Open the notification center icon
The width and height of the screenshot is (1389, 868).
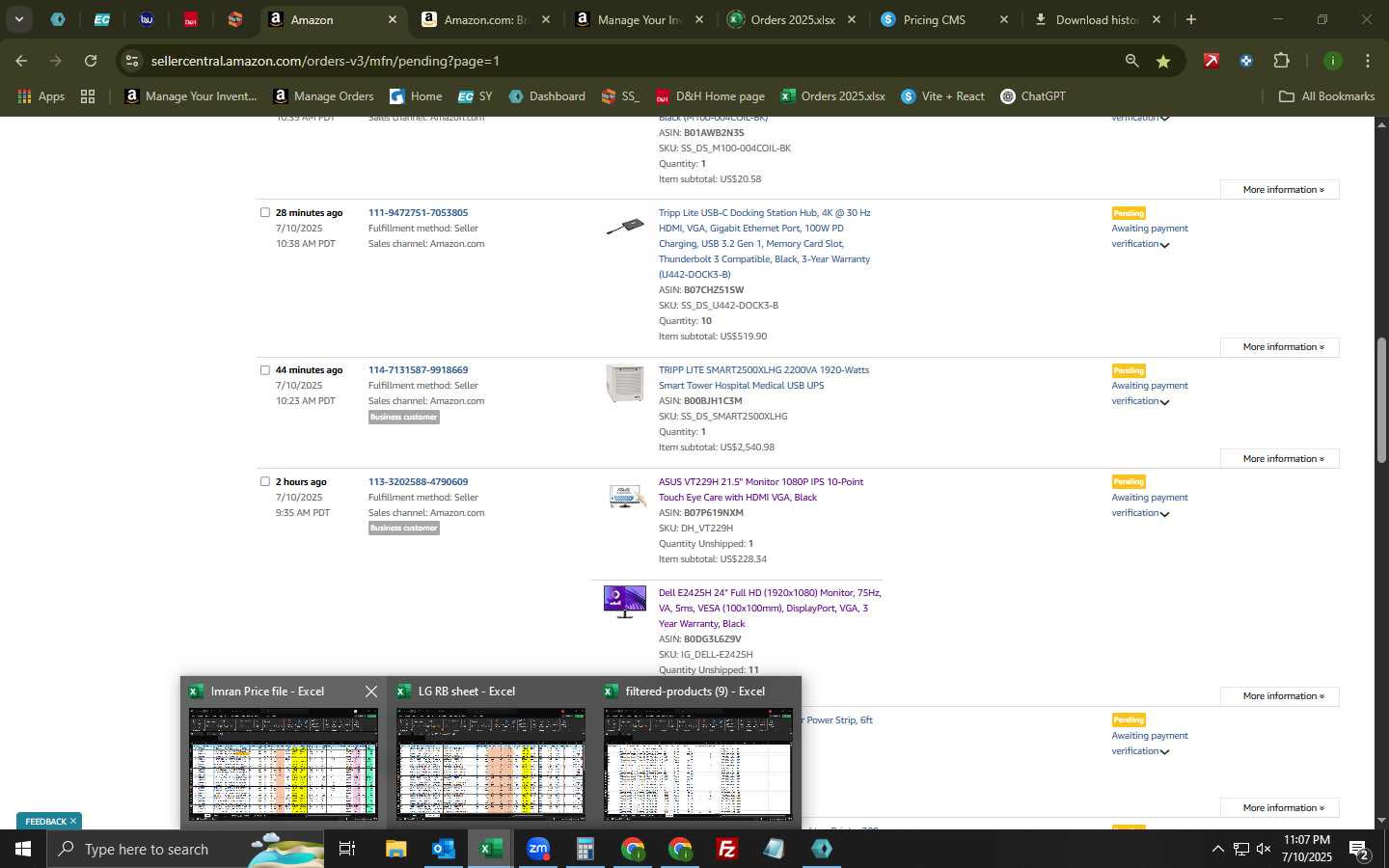[x=1360, y=849]
